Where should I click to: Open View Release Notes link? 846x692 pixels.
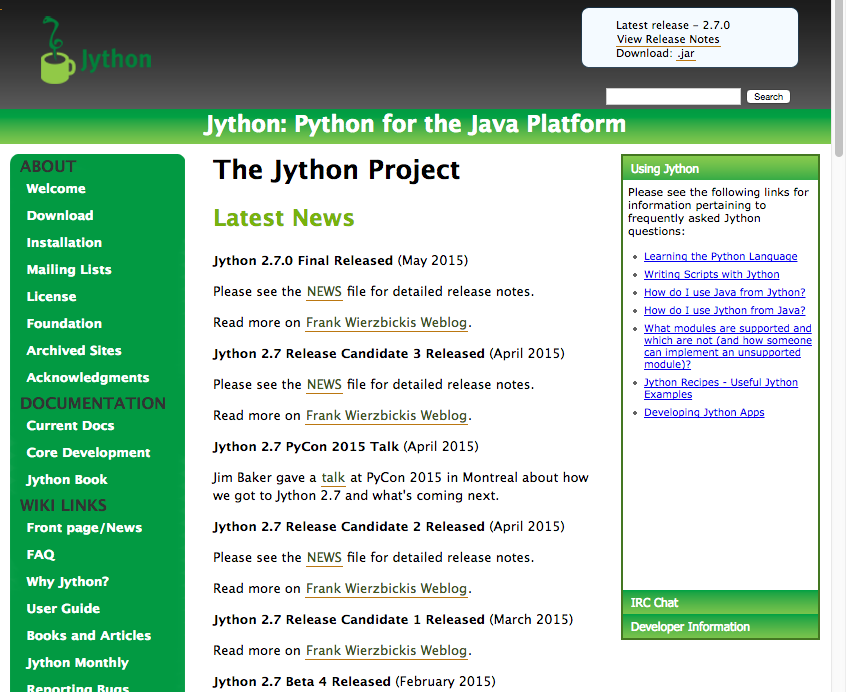[x=668, y=39]
